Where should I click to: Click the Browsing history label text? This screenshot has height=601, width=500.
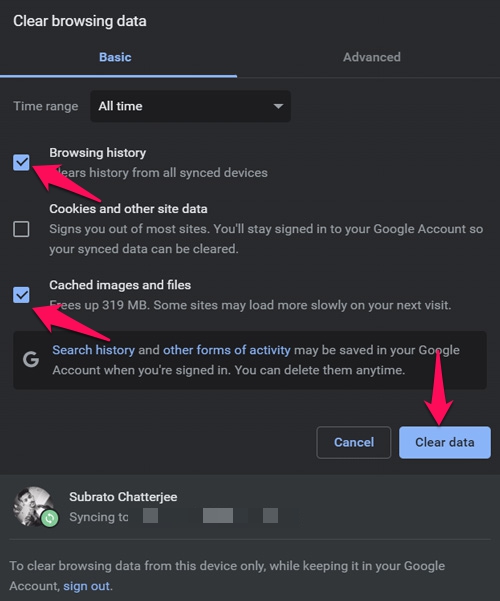(x=97, y=153)
